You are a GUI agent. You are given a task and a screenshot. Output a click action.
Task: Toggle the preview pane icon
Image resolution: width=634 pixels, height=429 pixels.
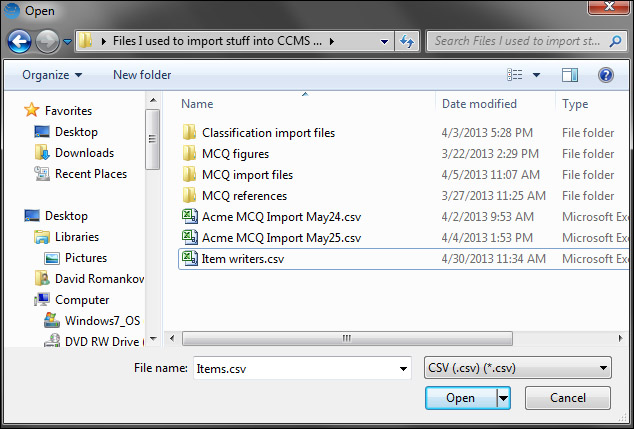[x=570, y=75]
